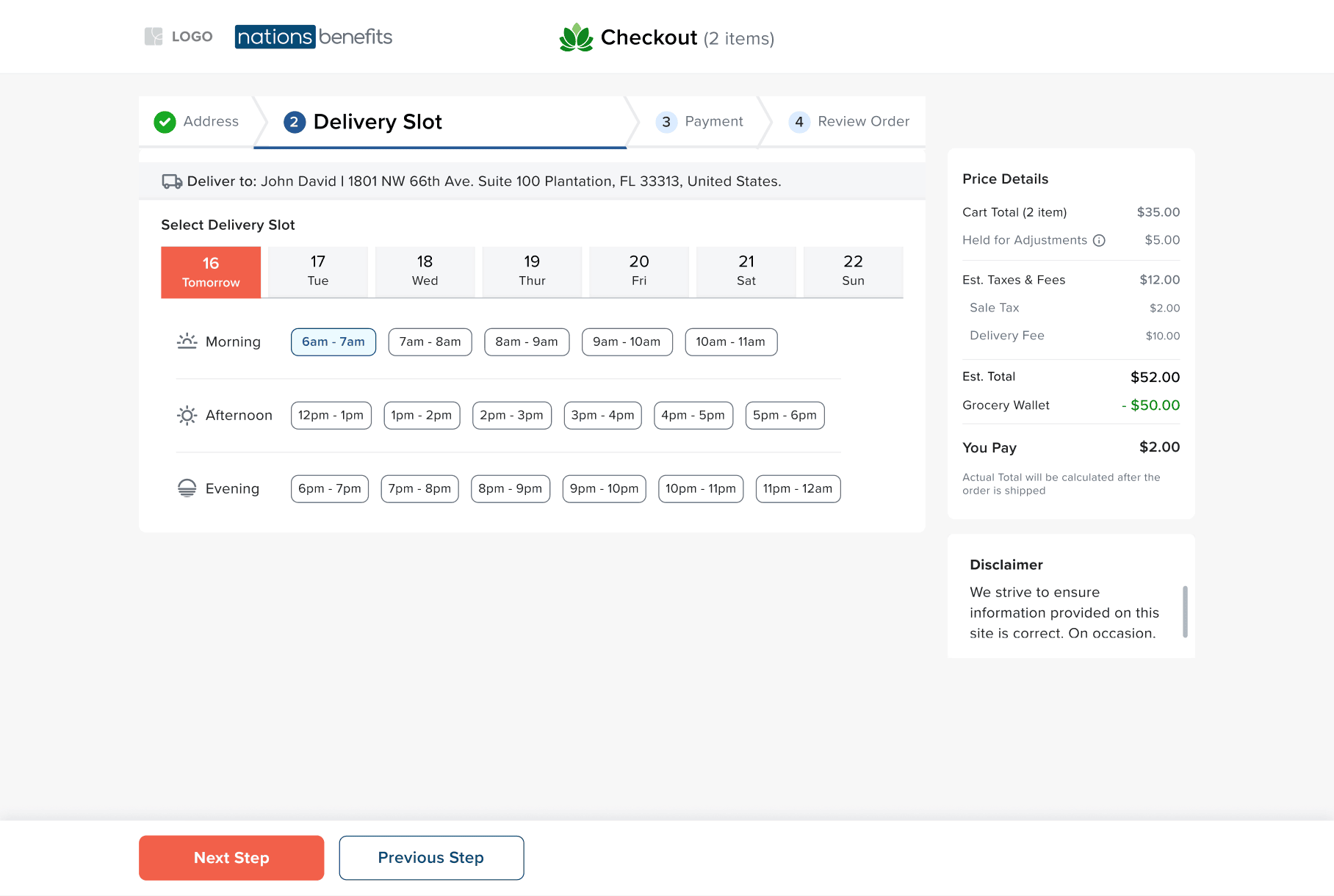Select Saturday the 21st delivery date

(x=746, y=272)
